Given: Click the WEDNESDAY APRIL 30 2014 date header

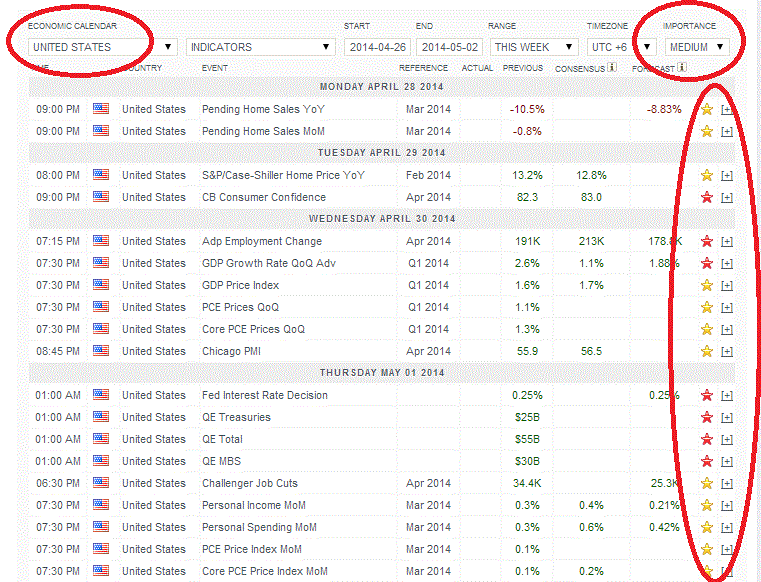Looking at the screenshot, I should [382, 218].
